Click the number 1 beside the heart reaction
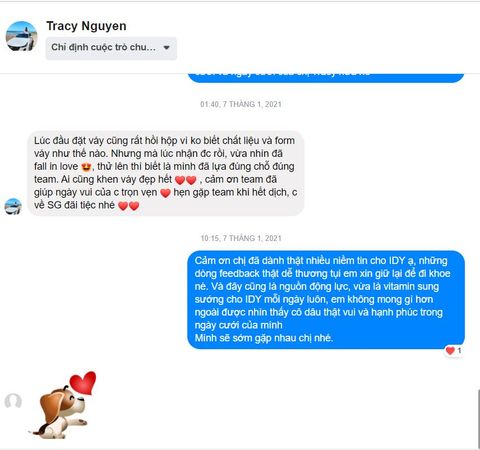 click(x=459, y=351)
